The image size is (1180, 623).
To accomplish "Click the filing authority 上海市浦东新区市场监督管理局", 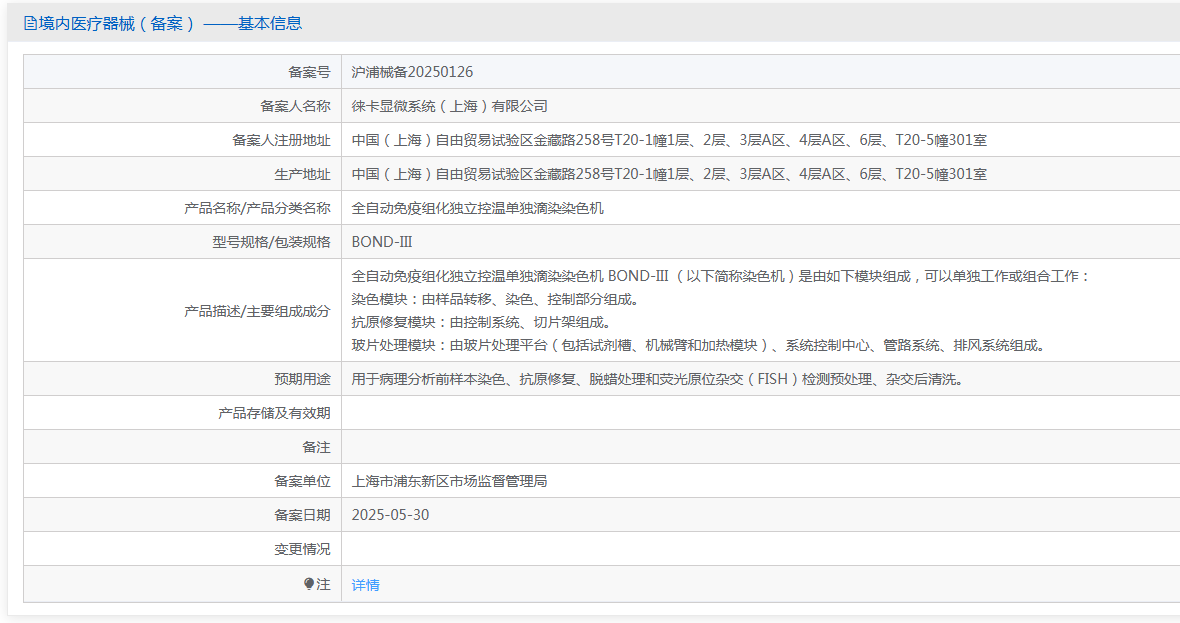I will tap(450, 481).
